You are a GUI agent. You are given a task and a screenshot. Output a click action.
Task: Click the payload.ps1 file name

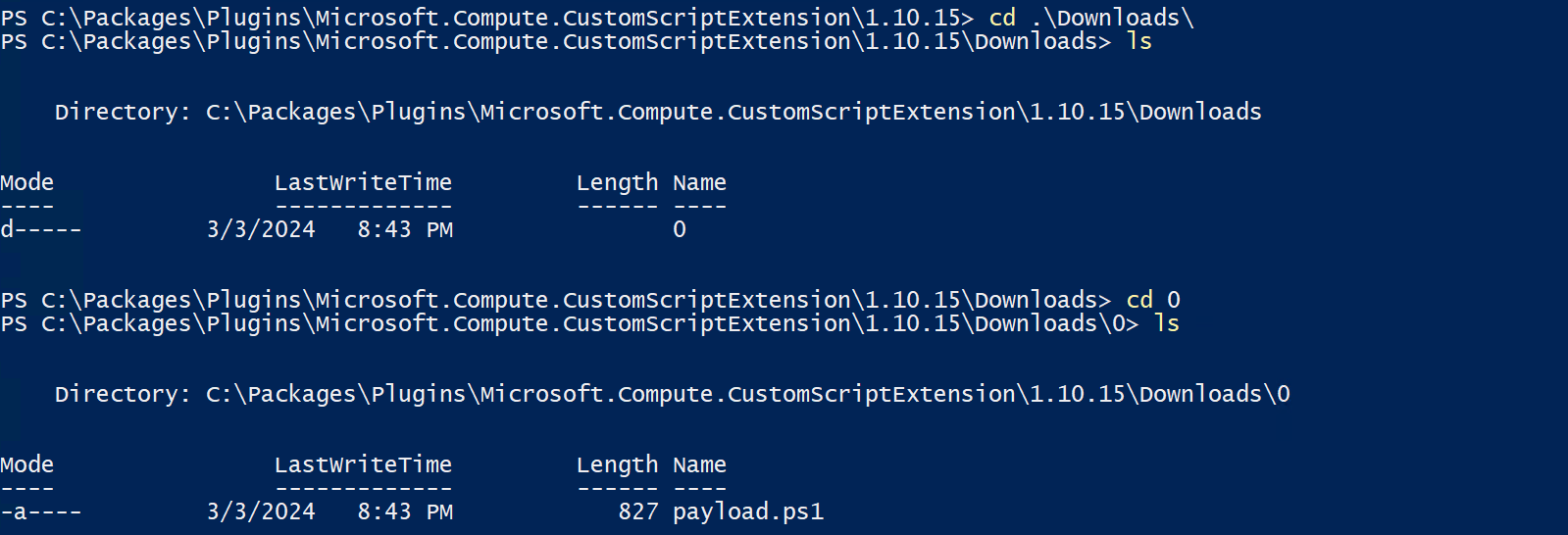tap(747, 511)
